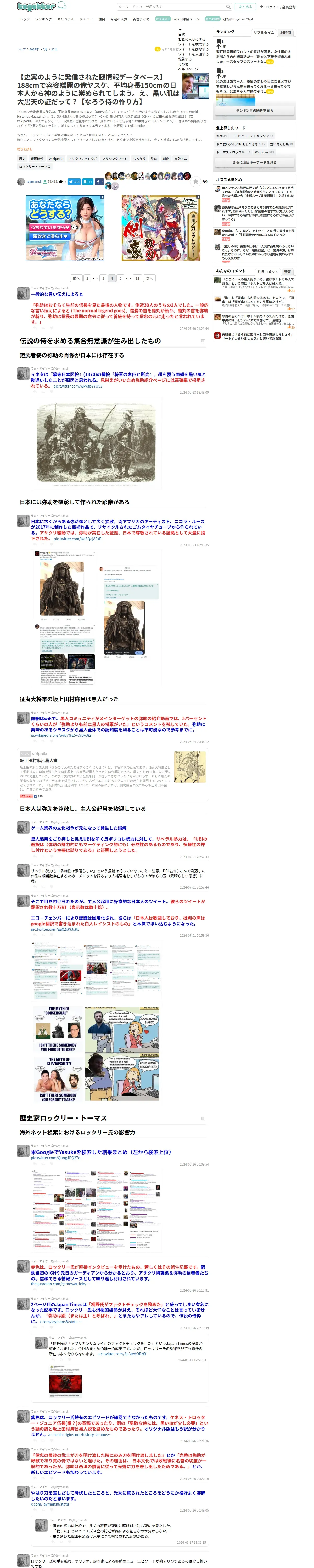Select ヘルプページ from the side menu
314x1568 pixels.
[188, 69]
